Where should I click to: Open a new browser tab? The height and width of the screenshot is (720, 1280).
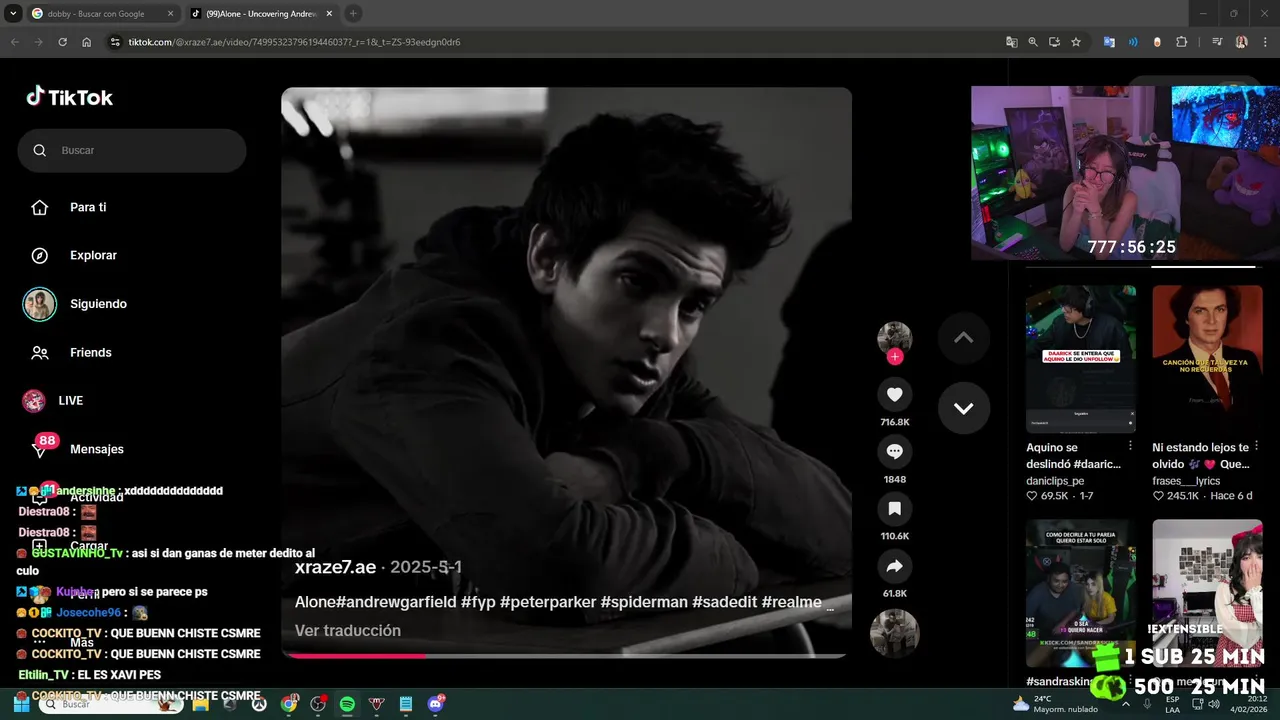pos(353,14)
